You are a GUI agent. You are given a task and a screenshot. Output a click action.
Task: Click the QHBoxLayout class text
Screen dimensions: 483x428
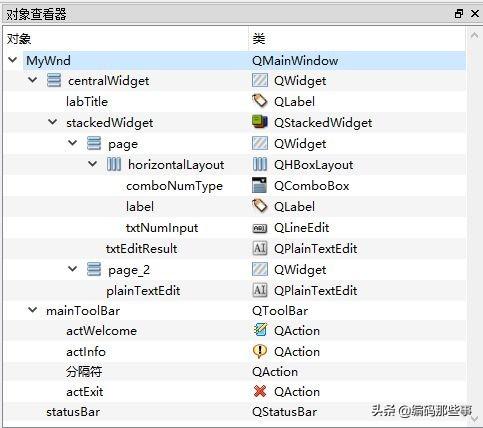click(313, 165)
